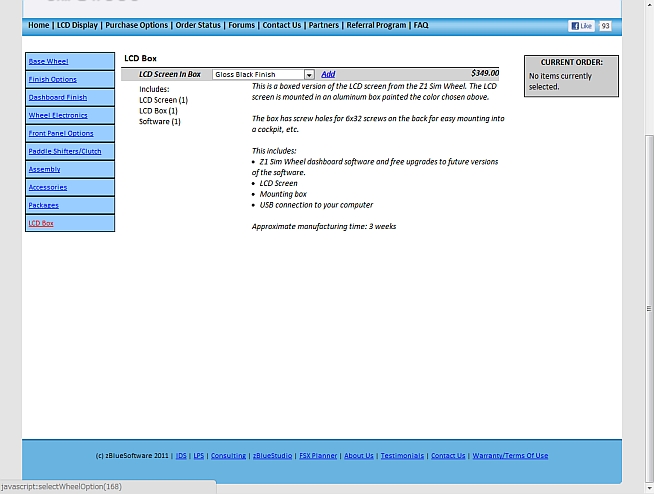Click the CURRENT ORDER heading

[x=571, y=62]
